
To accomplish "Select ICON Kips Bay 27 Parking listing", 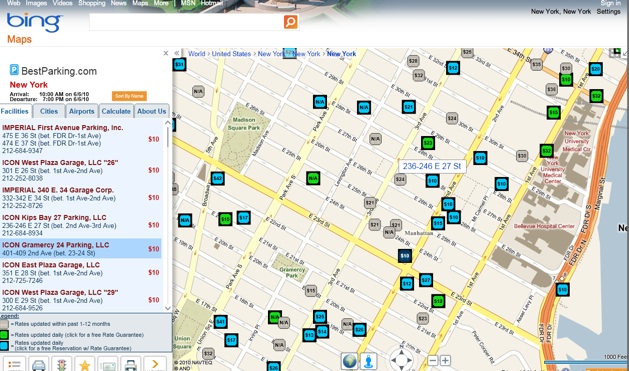I will coord(81,225).
